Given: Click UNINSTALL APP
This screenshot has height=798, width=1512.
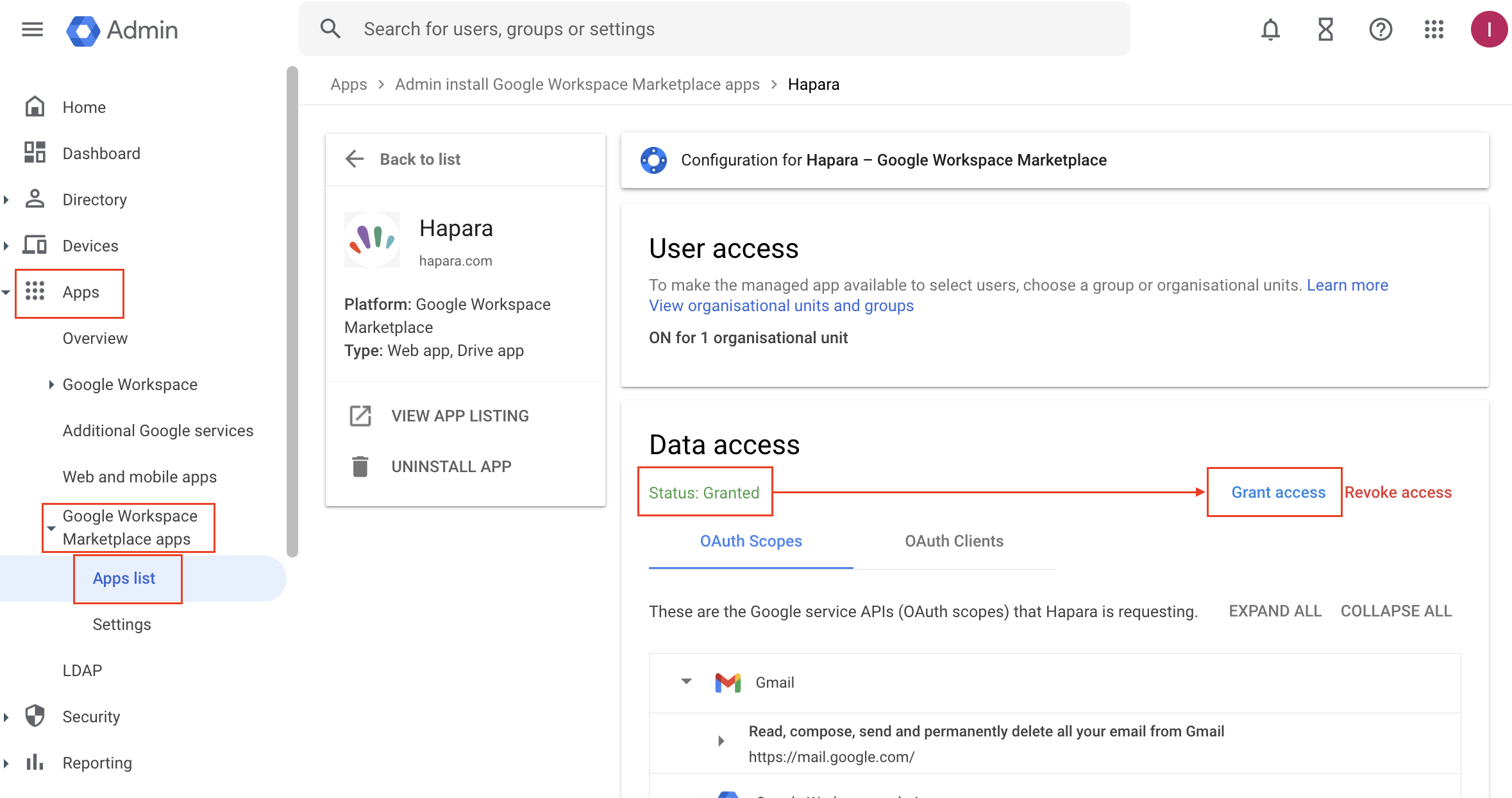Looking at the screenshot, I should click(451, 466).
